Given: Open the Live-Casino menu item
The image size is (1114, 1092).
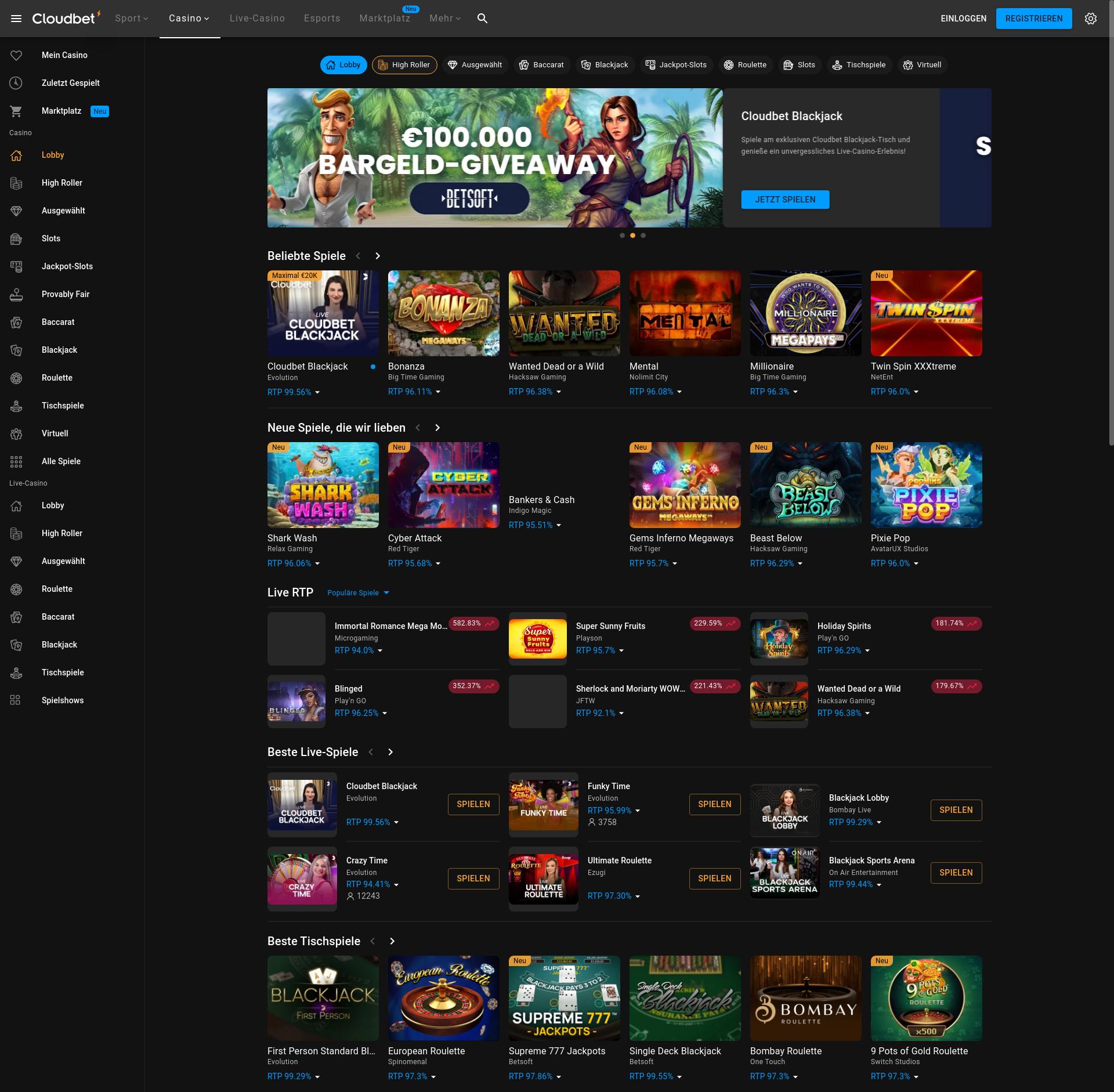Looking at the screenshot, I should click(256, 18).
